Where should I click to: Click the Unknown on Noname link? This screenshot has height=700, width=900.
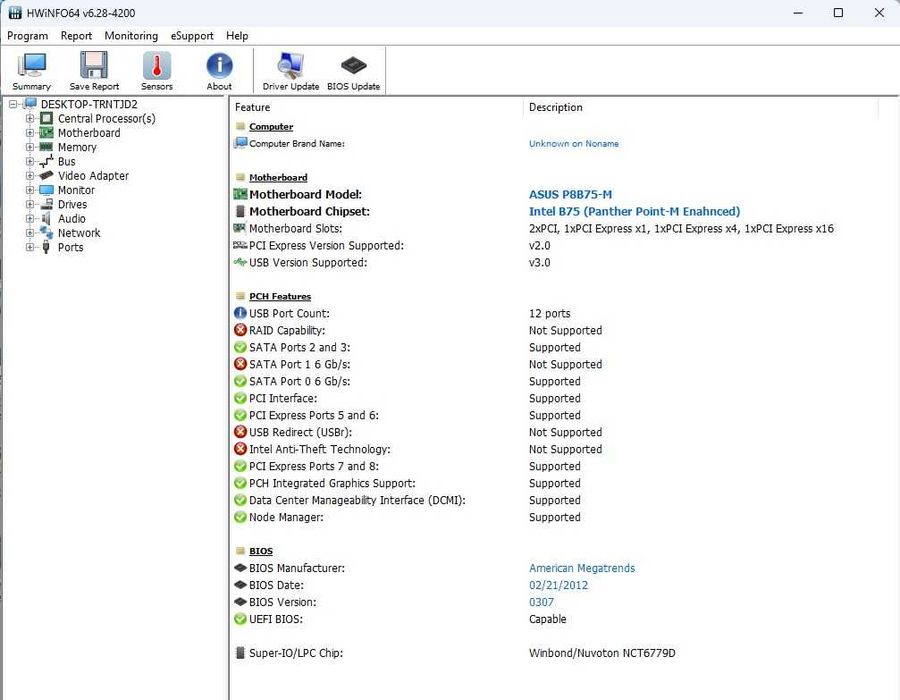click(x=574, y=143)
